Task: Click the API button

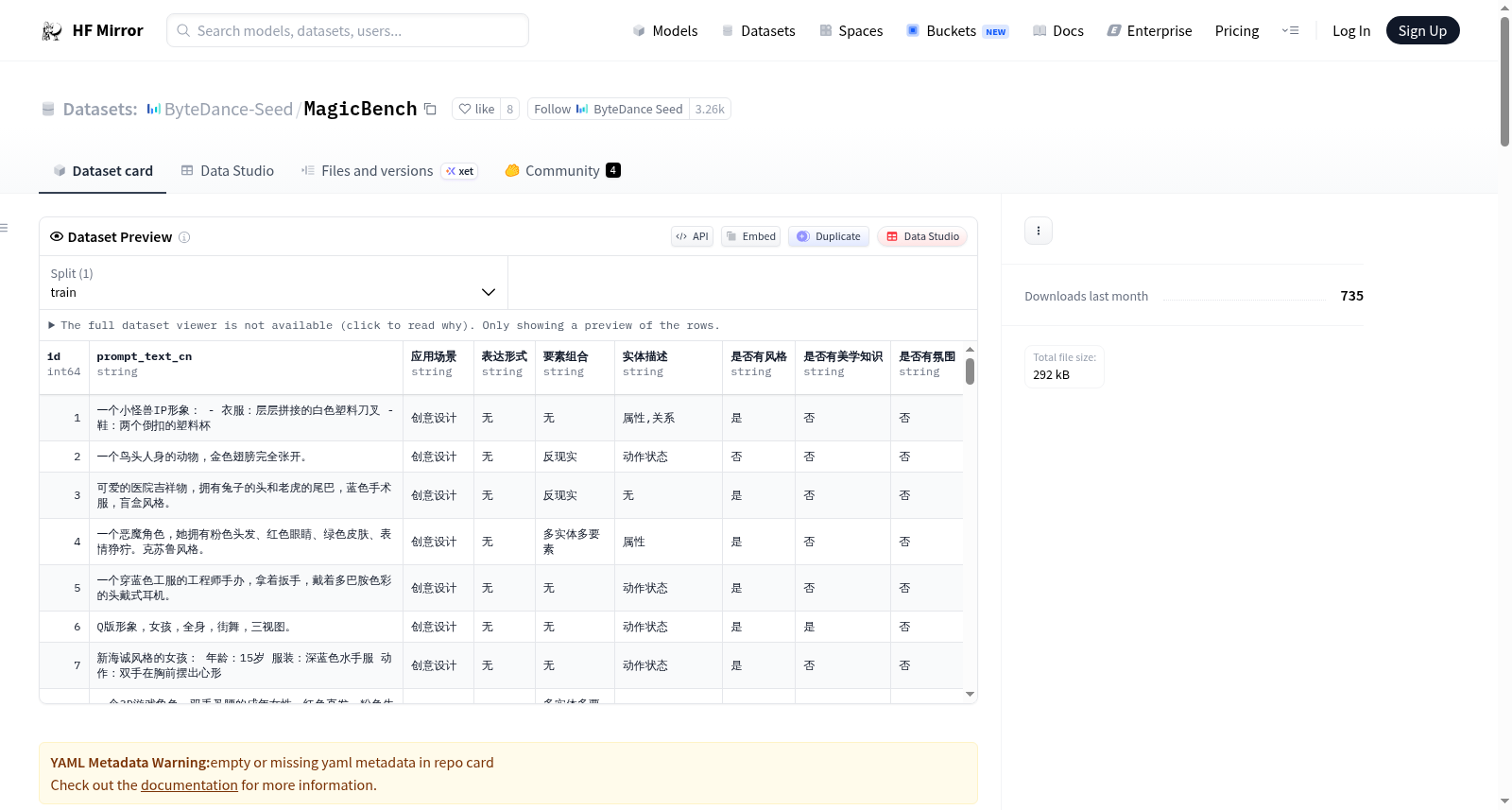Action: (692, 236)
